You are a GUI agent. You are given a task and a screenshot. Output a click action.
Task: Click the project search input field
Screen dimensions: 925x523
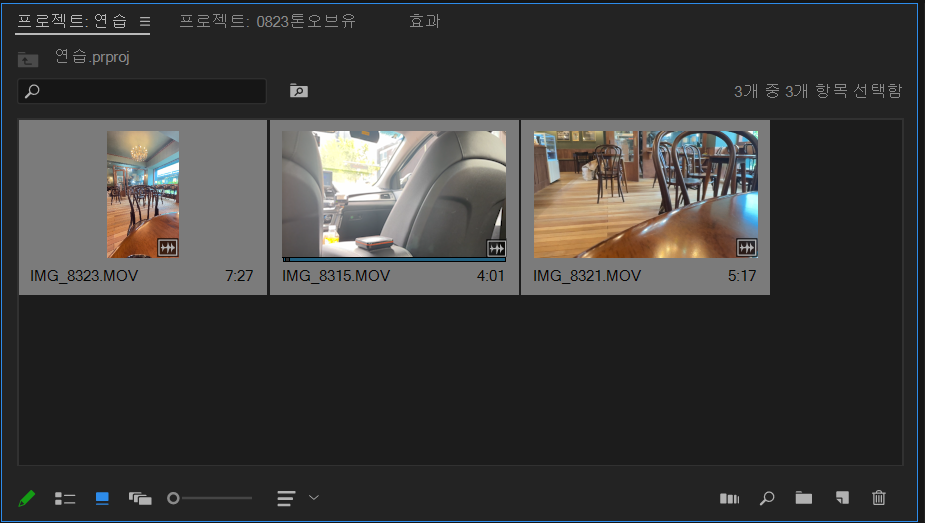click(142, 91)
